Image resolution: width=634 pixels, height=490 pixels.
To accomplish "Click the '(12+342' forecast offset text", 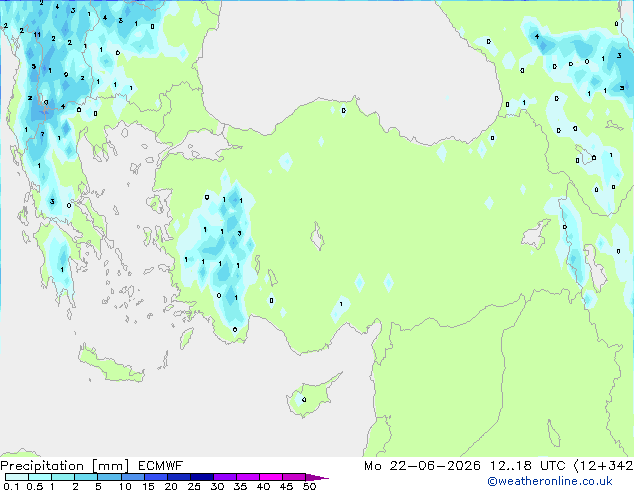I will 603,466.
